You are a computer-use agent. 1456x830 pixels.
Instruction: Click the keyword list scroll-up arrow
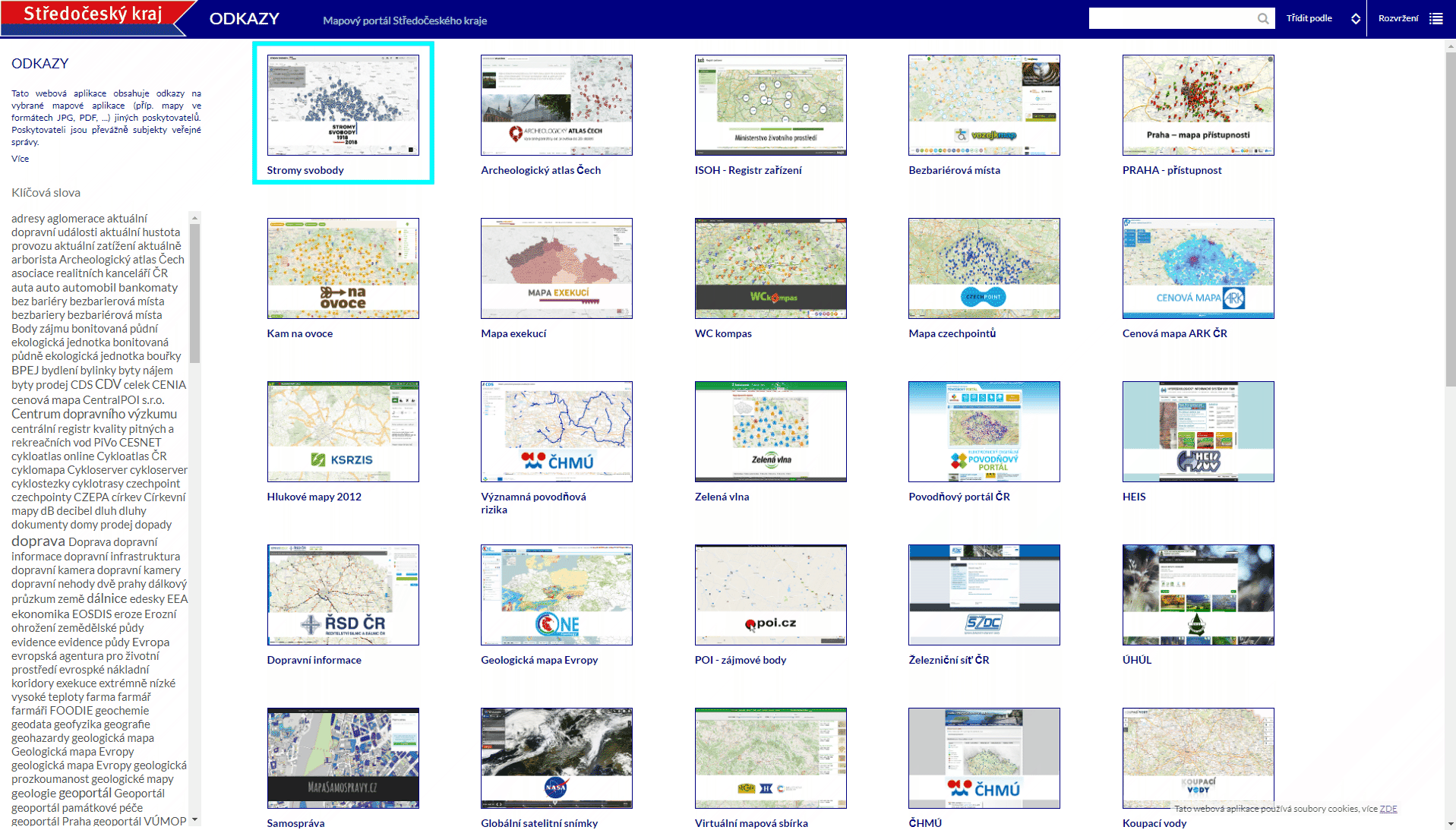click(x=195, y=218)
